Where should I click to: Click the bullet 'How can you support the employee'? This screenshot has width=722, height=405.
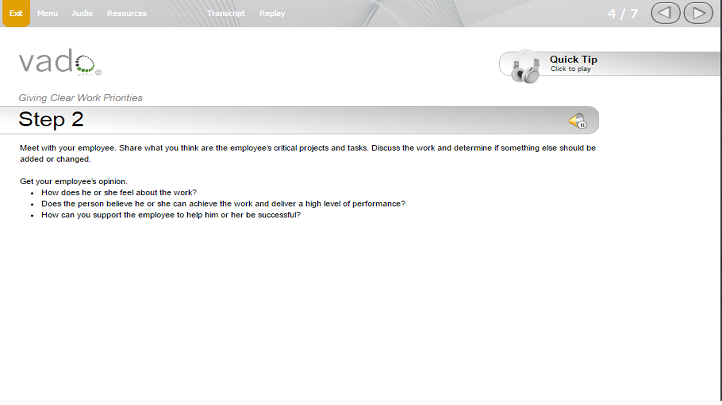171,215
